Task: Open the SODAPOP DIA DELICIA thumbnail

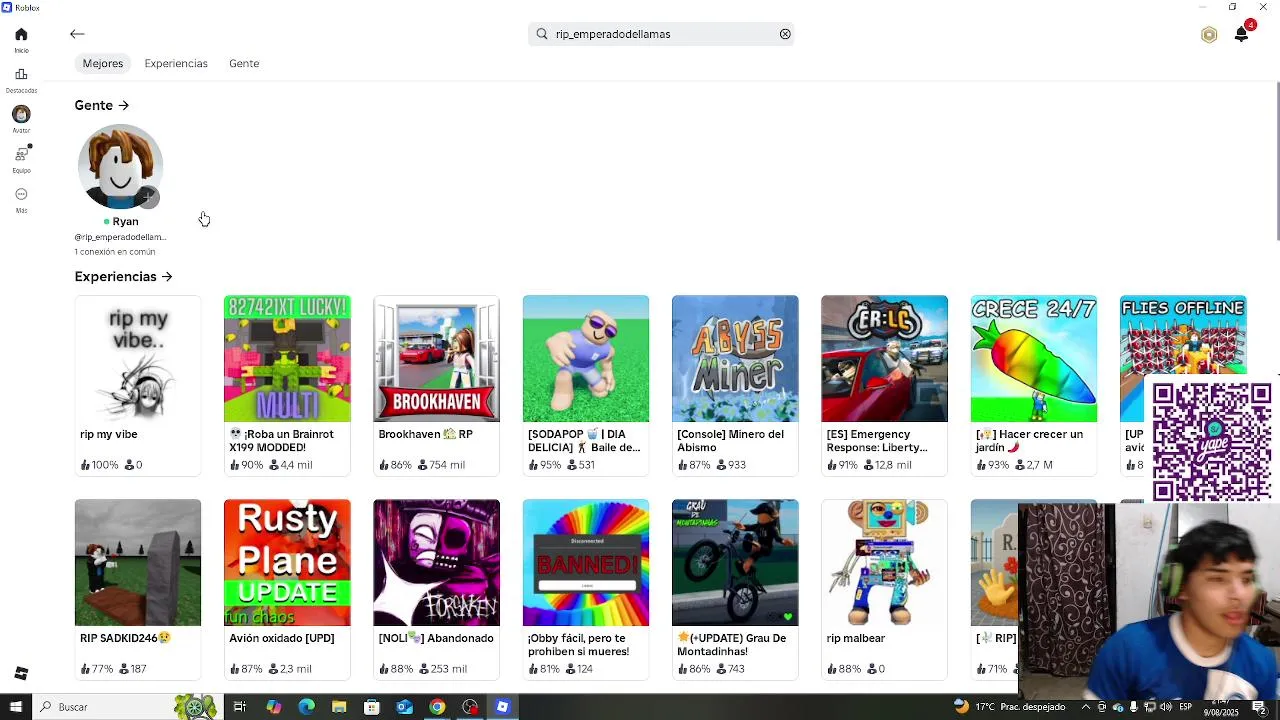Action: click(586, 358)
